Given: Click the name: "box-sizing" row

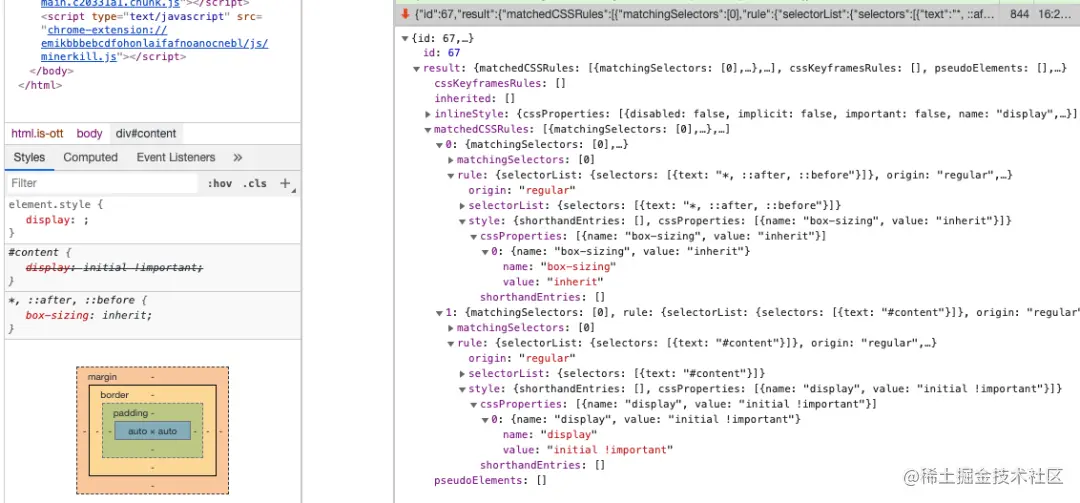Looking at the screenshot, I should [559, 267].
